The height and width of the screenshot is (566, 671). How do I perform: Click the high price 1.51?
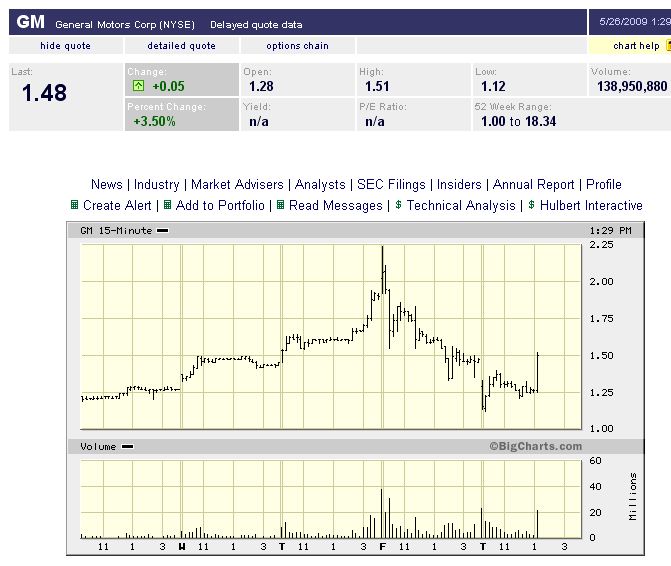pyautogui.click(x=377, y=86)
